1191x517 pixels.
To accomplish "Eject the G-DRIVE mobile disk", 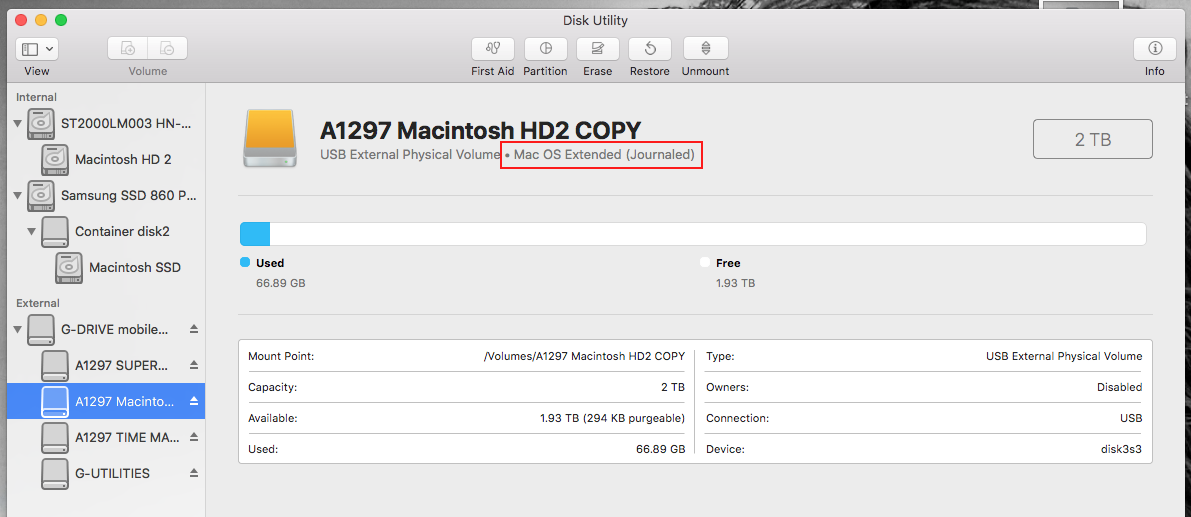I will pos(194,329).
